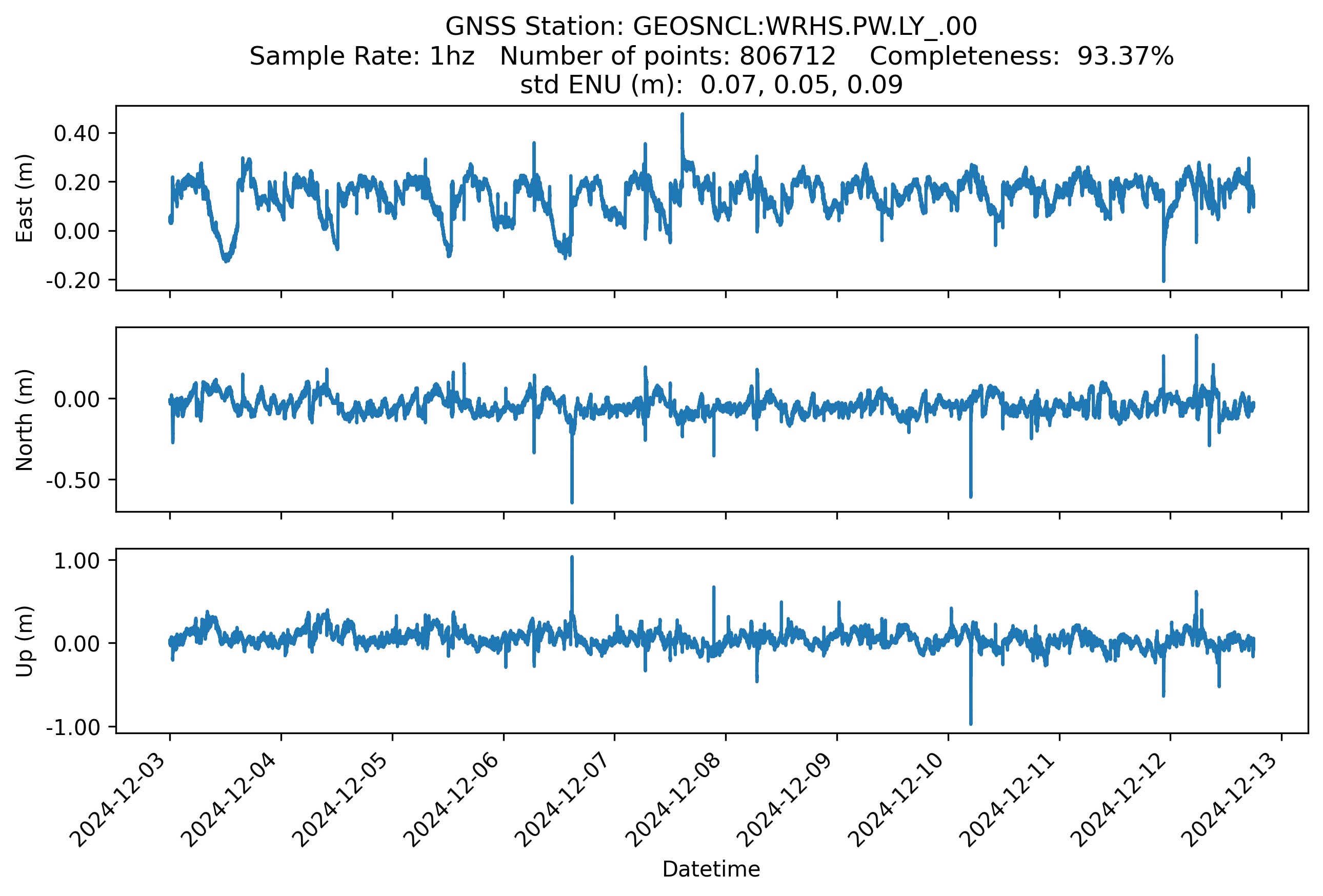
Task: Click the Completeness 93.37% text
Action: tap(1021, 56)
